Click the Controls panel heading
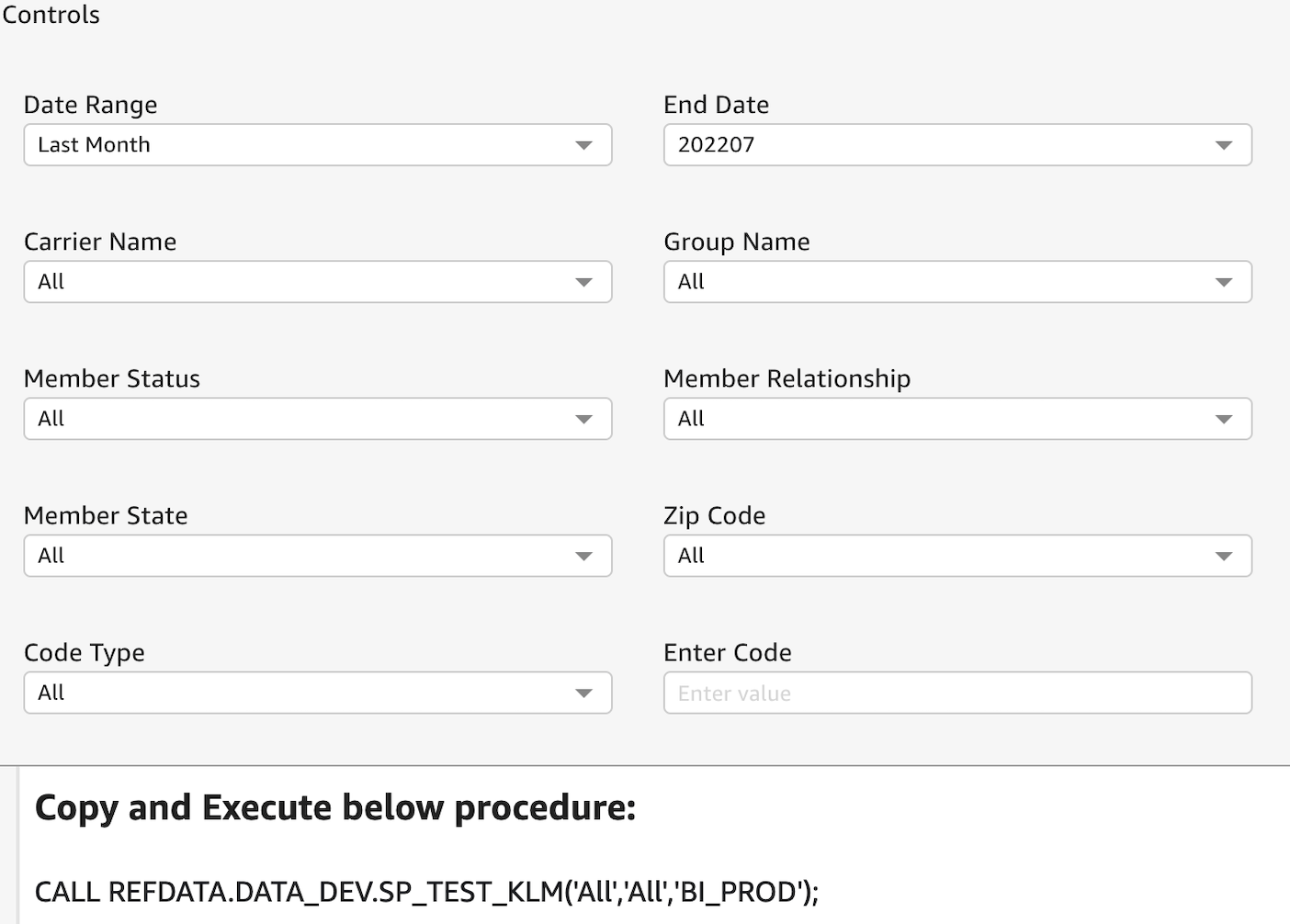This screenshot has width=1290, height=924. click(51, 15)
